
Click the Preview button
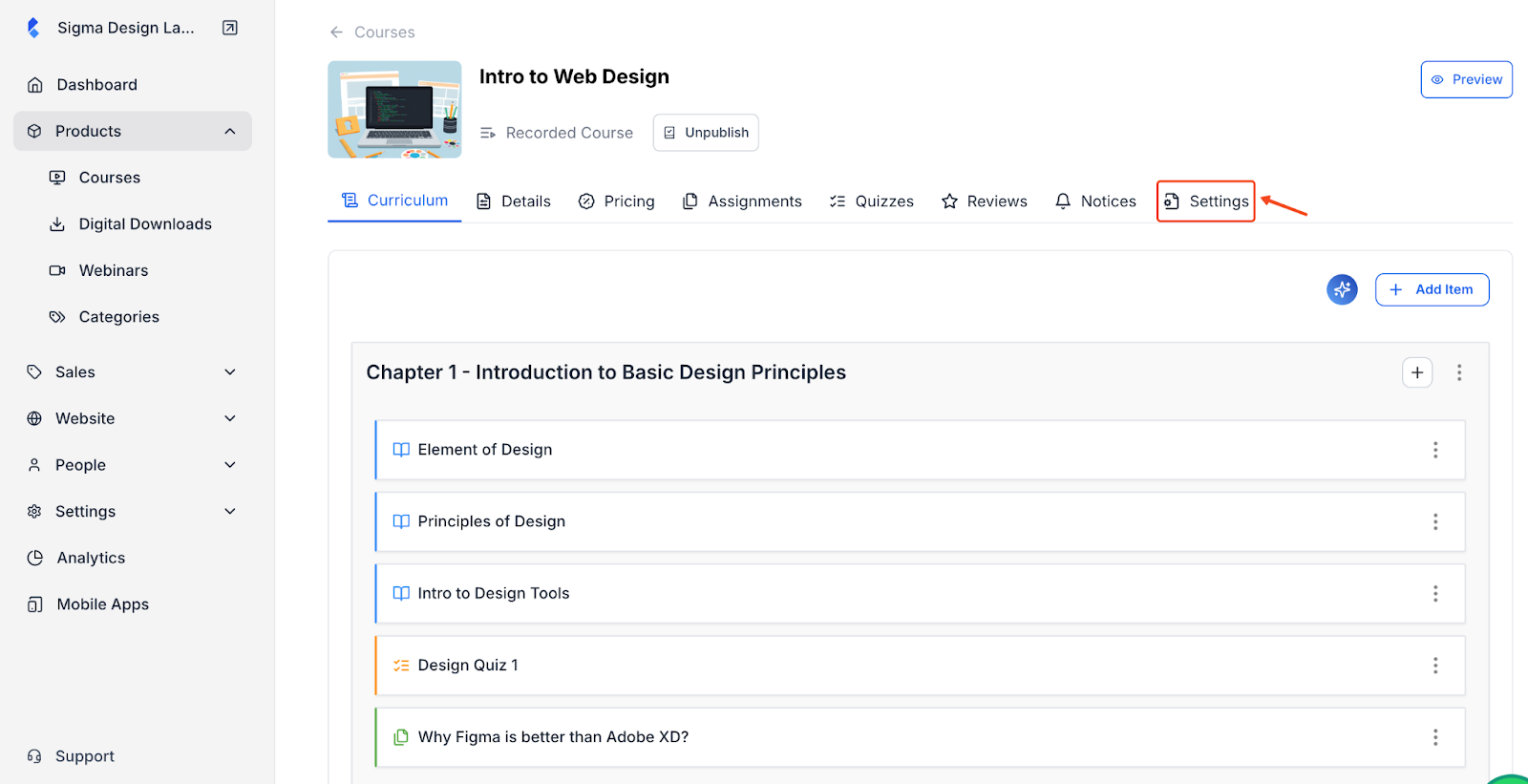point(1466,79)
